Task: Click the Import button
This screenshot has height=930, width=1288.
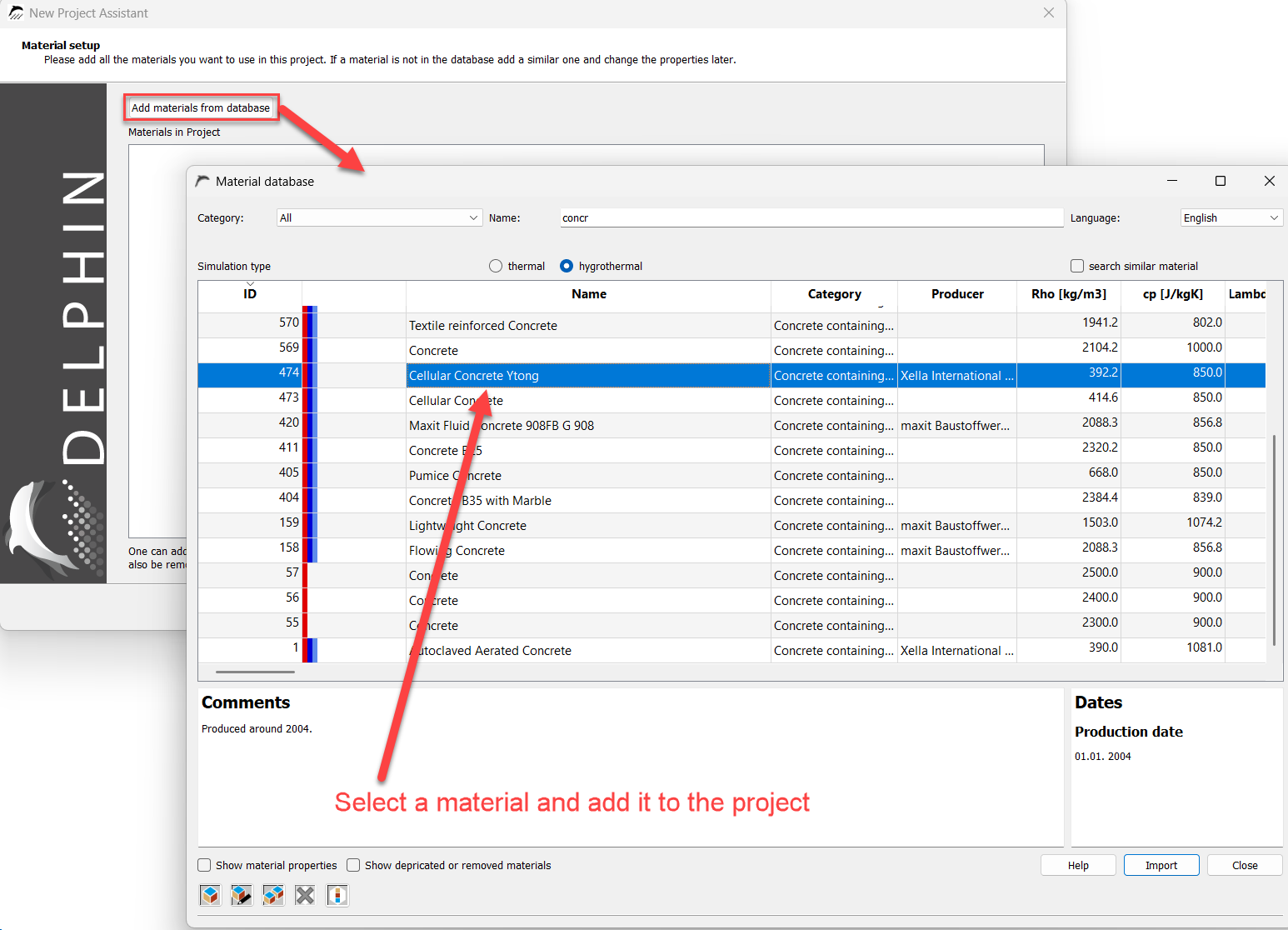Action: (x=1161, y=865)
